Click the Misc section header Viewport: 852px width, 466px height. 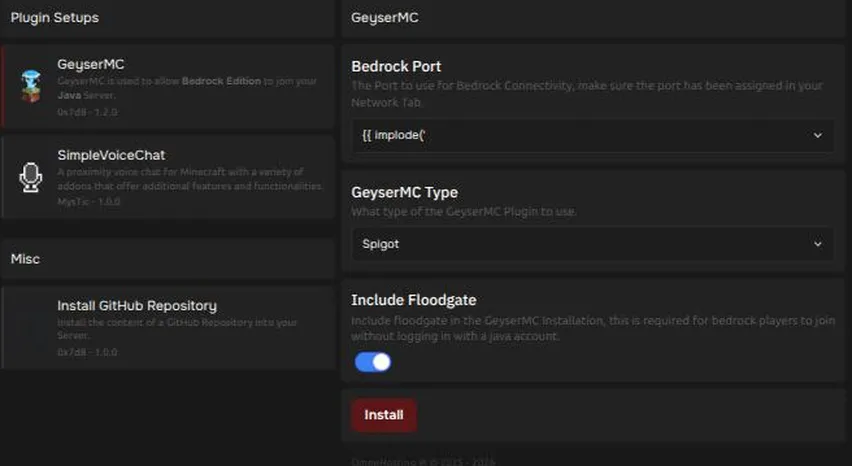coord(25,259)
